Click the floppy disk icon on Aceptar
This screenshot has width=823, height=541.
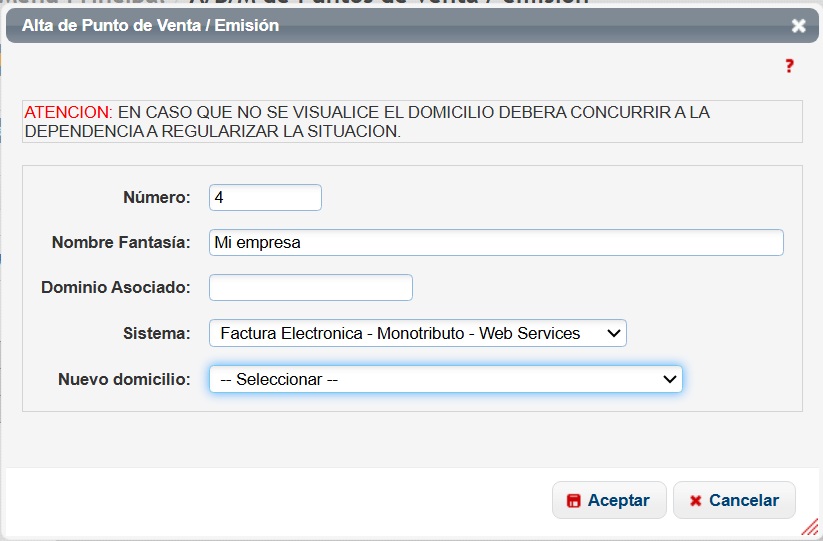(573, 501)
